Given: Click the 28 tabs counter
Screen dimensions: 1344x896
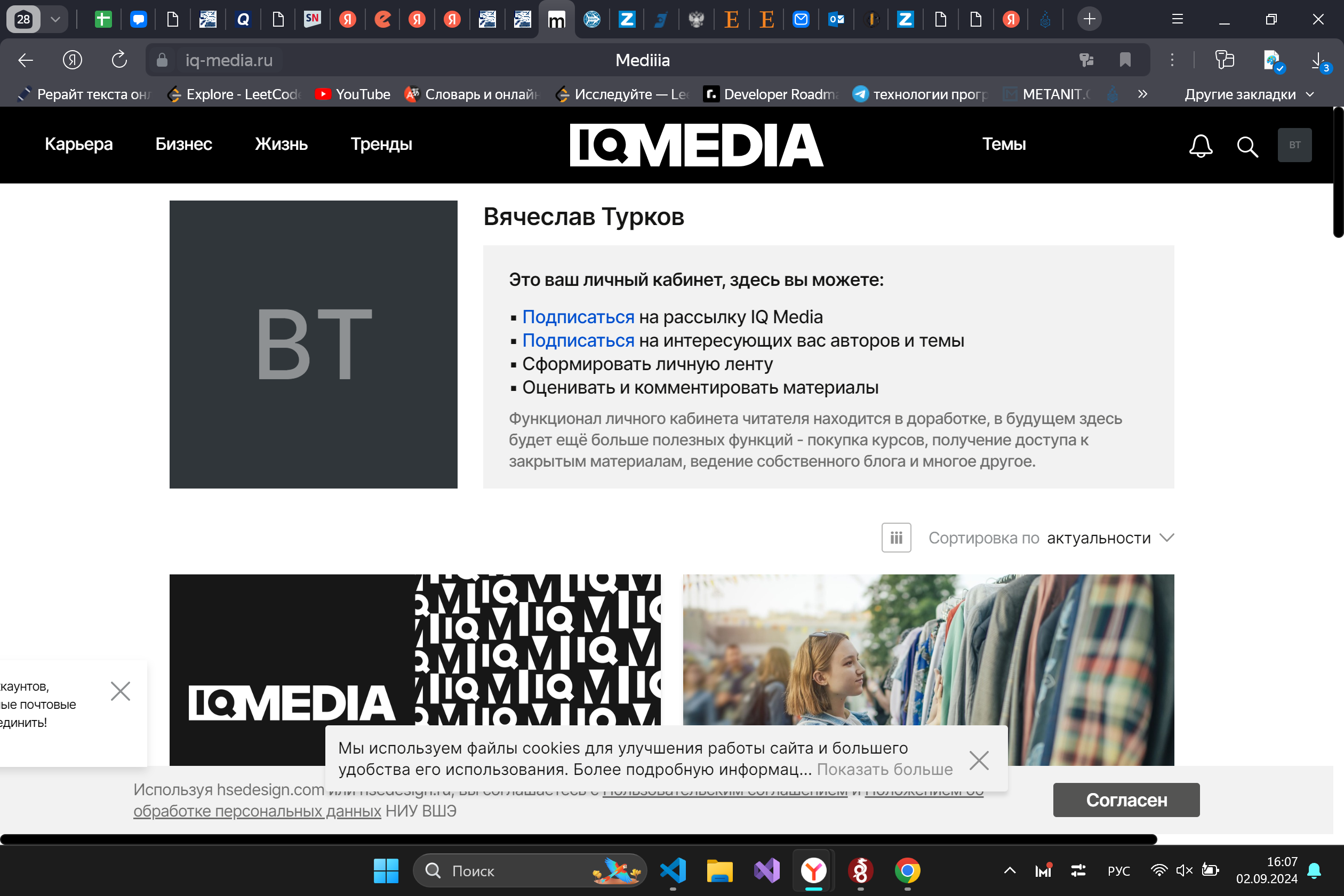Looking at the screenshot, I should click(x=23, y=19).
